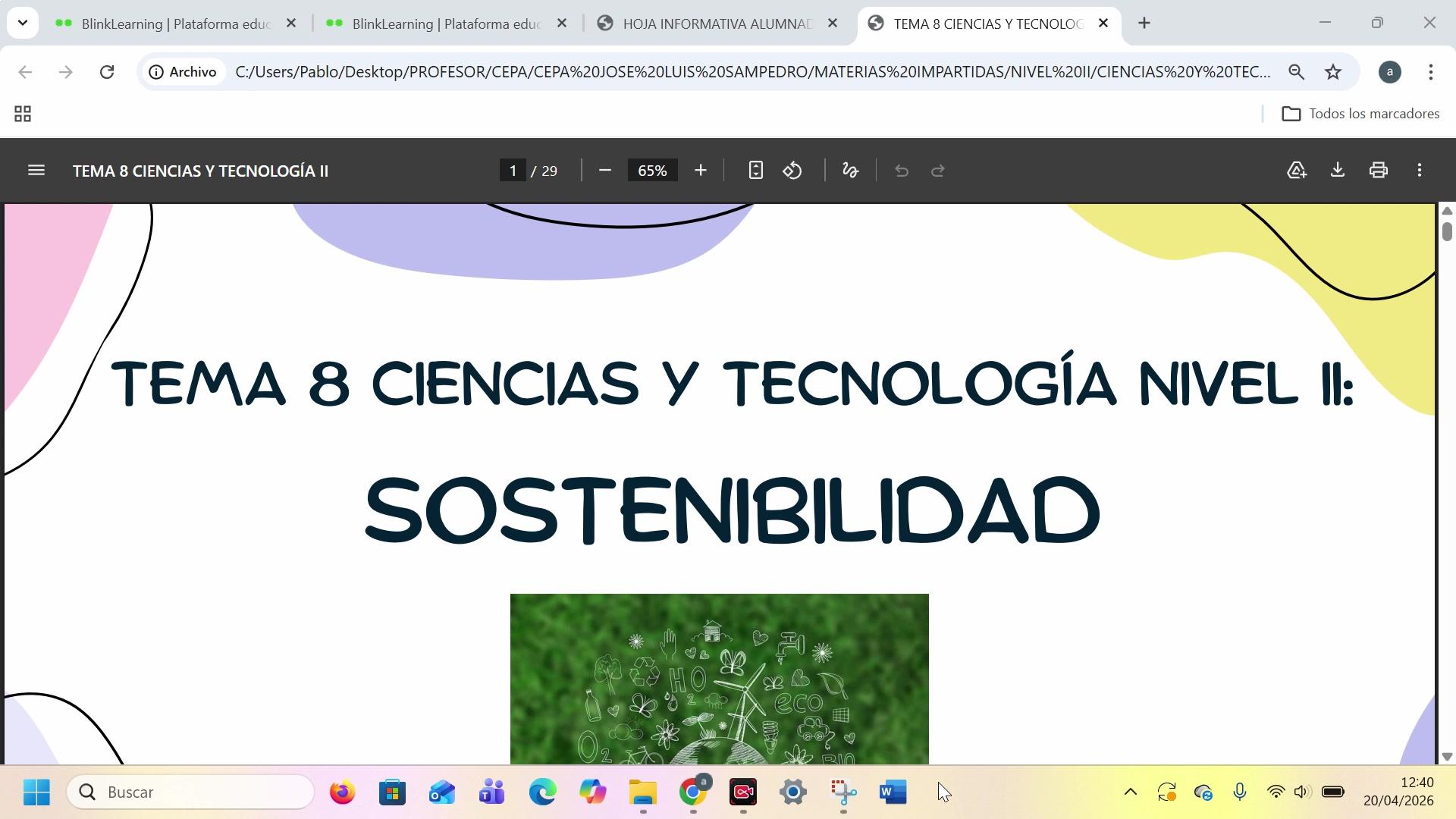Toggle microphone icon in system tray

[1240, 792]
